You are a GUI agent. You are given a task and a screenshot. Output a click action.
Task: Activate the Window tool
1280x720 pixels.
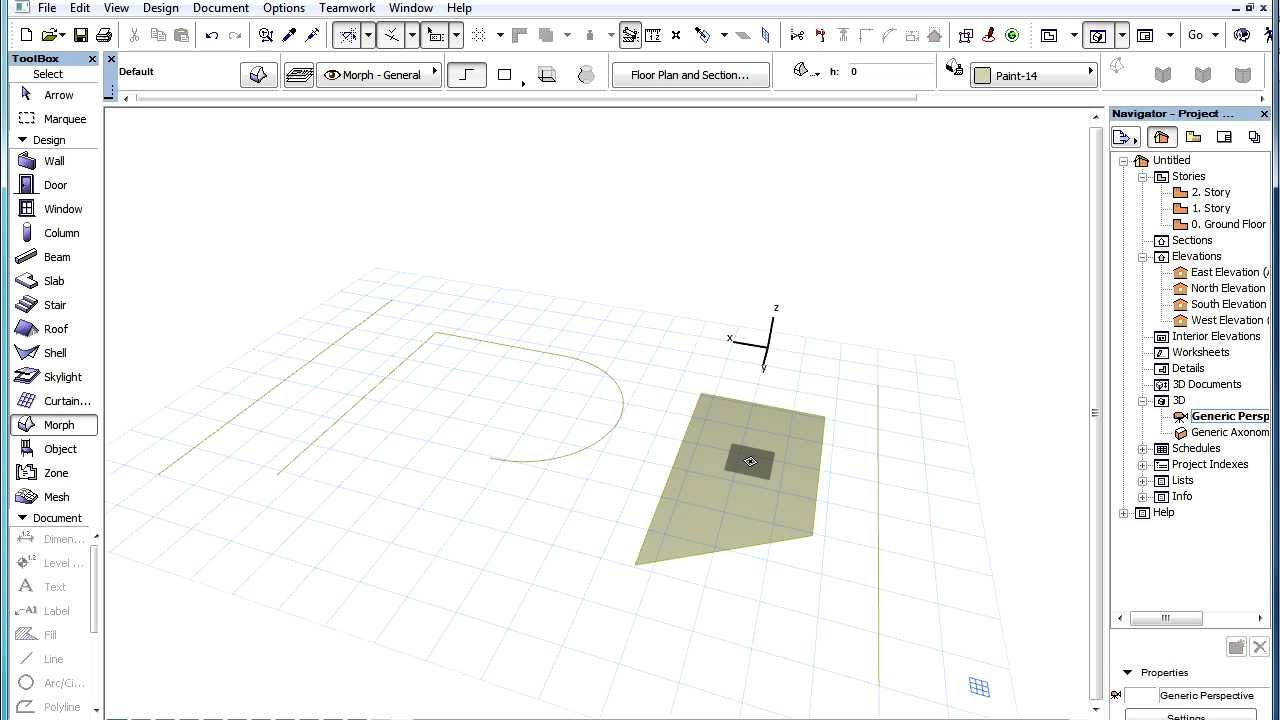(55, 209)
